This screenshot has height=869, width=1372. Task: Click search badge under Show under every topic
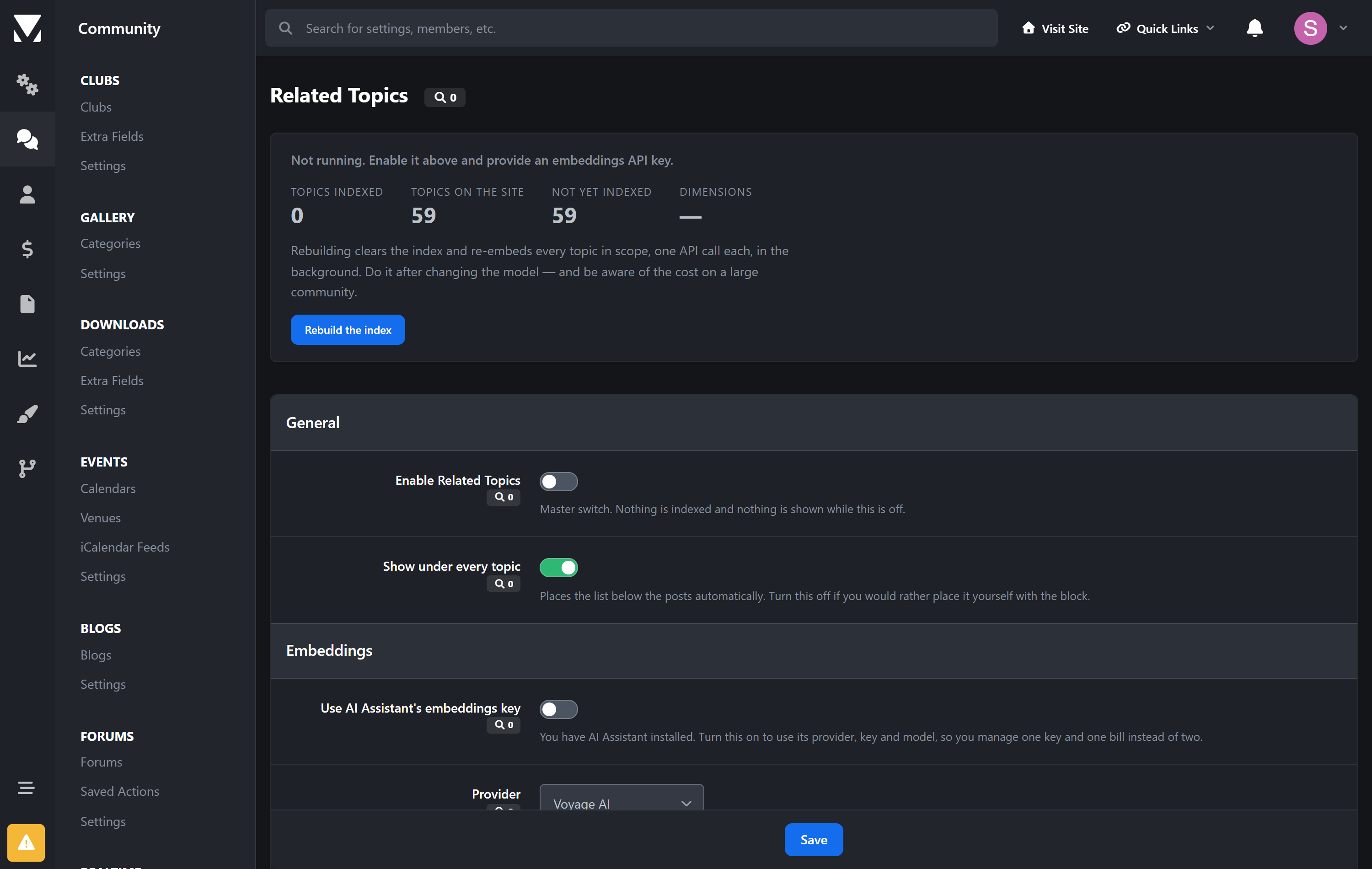coord(504,584)
